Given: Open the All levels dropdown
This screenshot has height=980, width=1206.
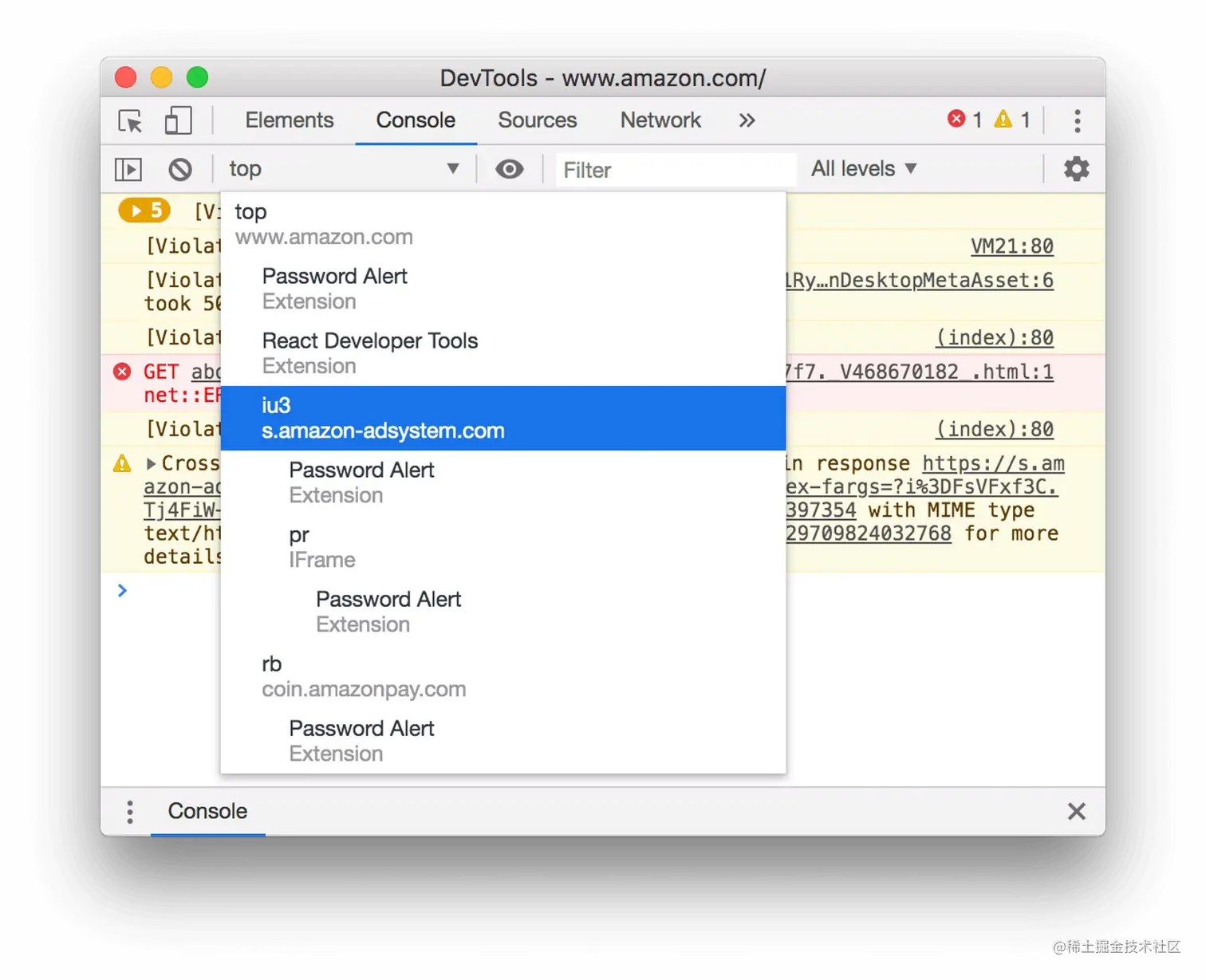Looking at the screenshot, I should 865,169.
